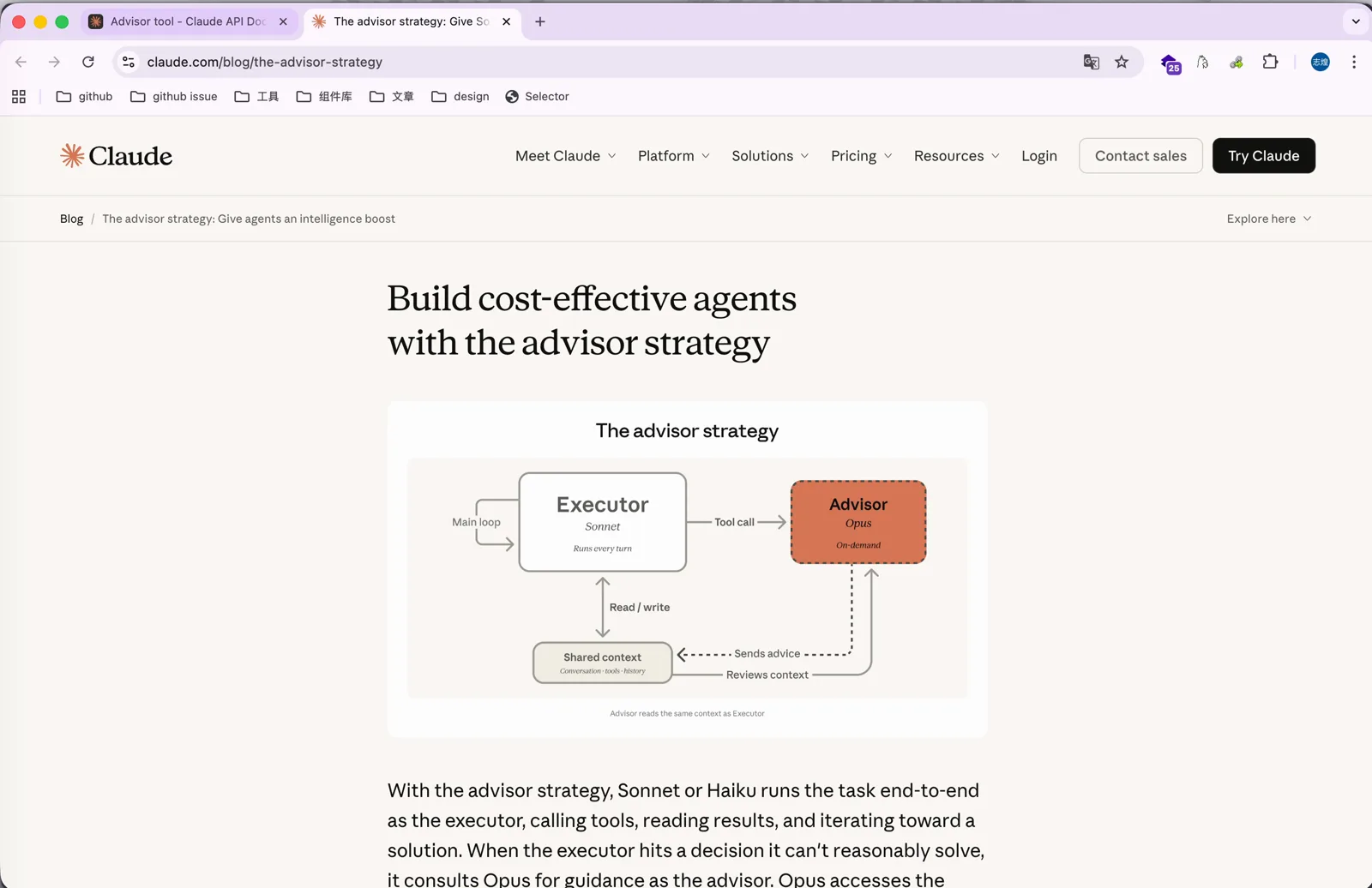Open the design bookmark folder
The image size is (1372, 888).
pos(460,97)
